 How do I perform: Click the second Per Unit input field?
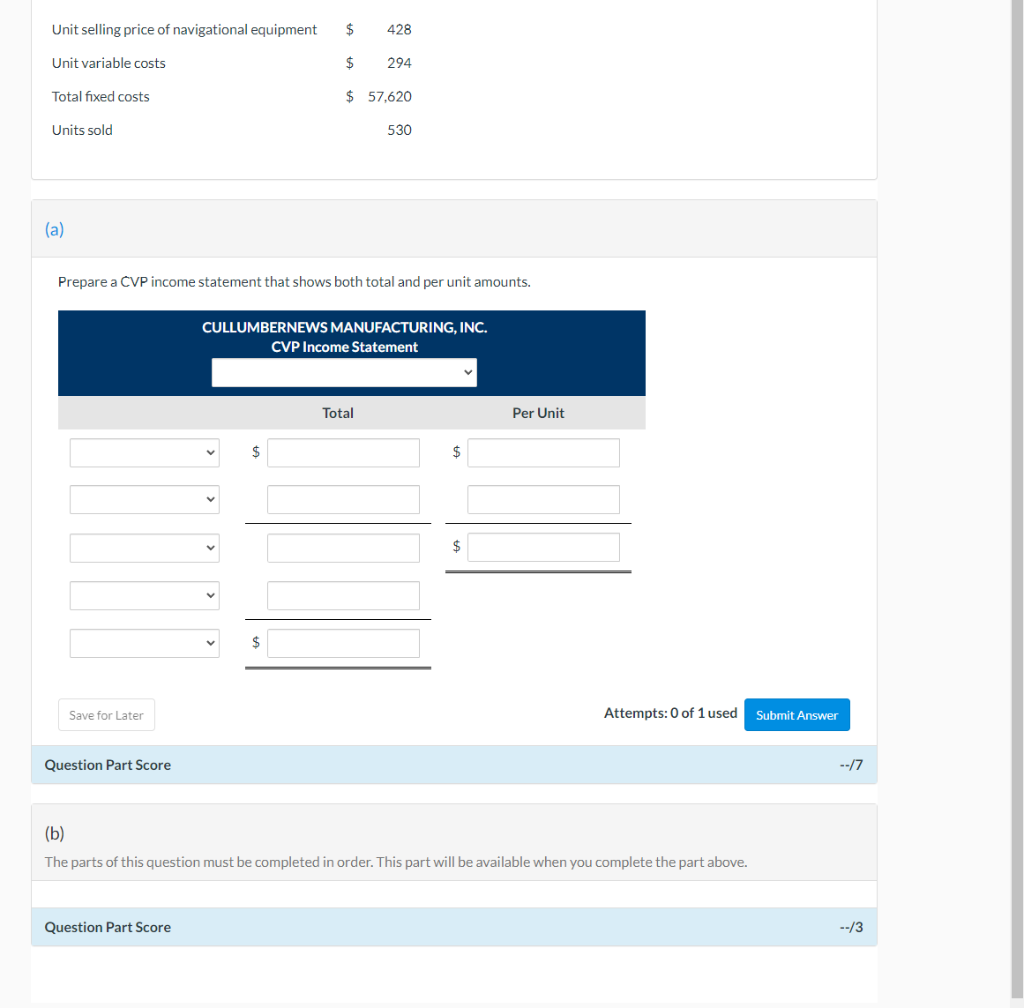tap(543, 499)
